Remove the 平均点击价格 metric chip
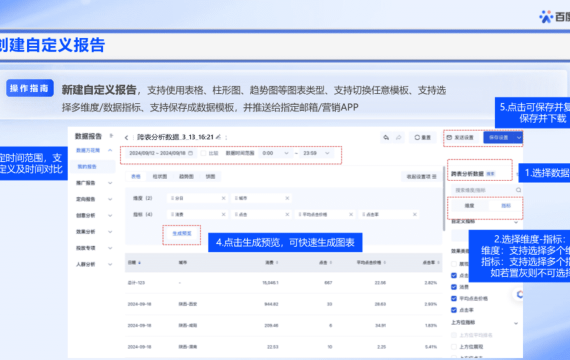The height and width of the screenshot is (360, 570). pos(351,215)
